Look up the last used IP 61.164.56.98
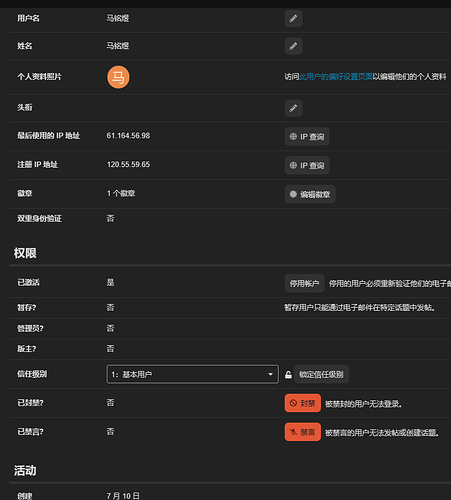The height and width of the screenshot is (500, 451). click(x=307, y=136)
